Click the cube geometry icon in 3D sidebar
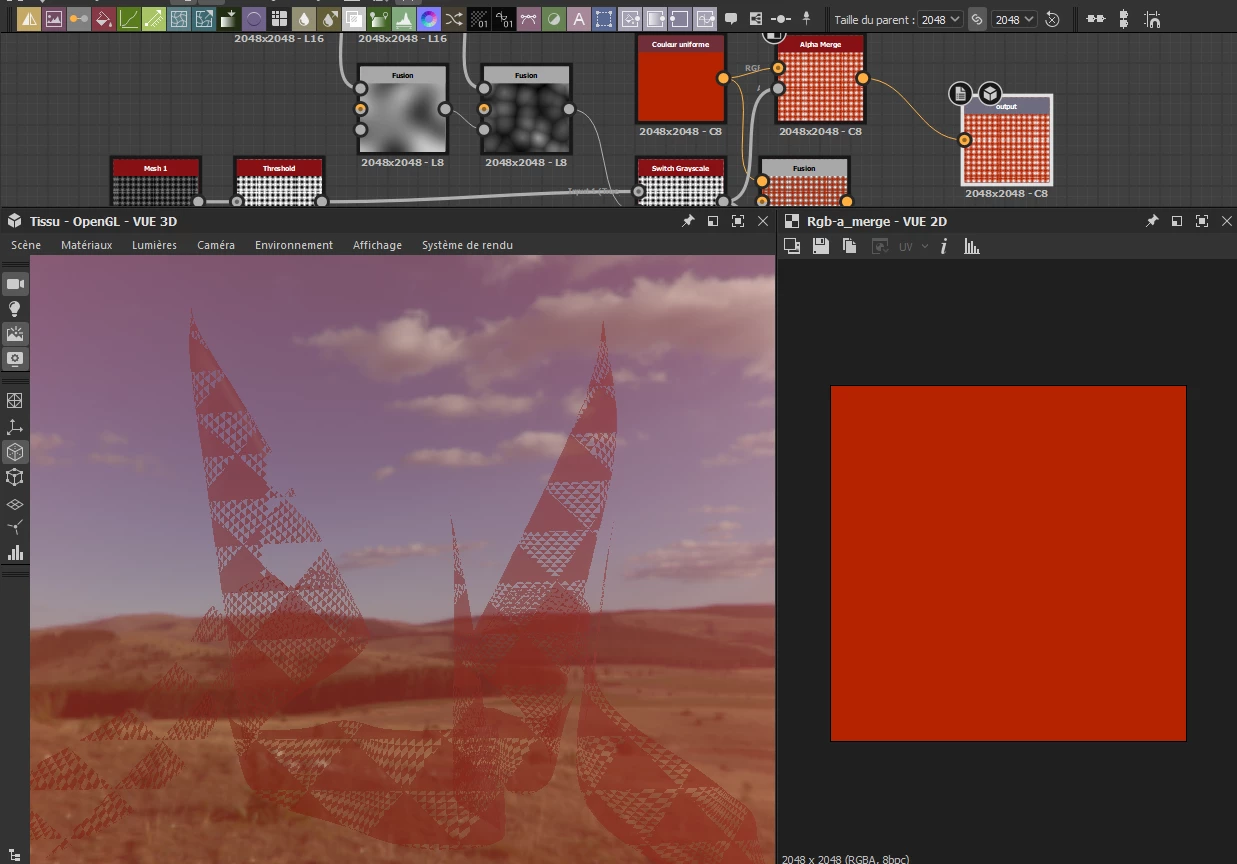The image size is (1237, 864). [x=15, y=451]
